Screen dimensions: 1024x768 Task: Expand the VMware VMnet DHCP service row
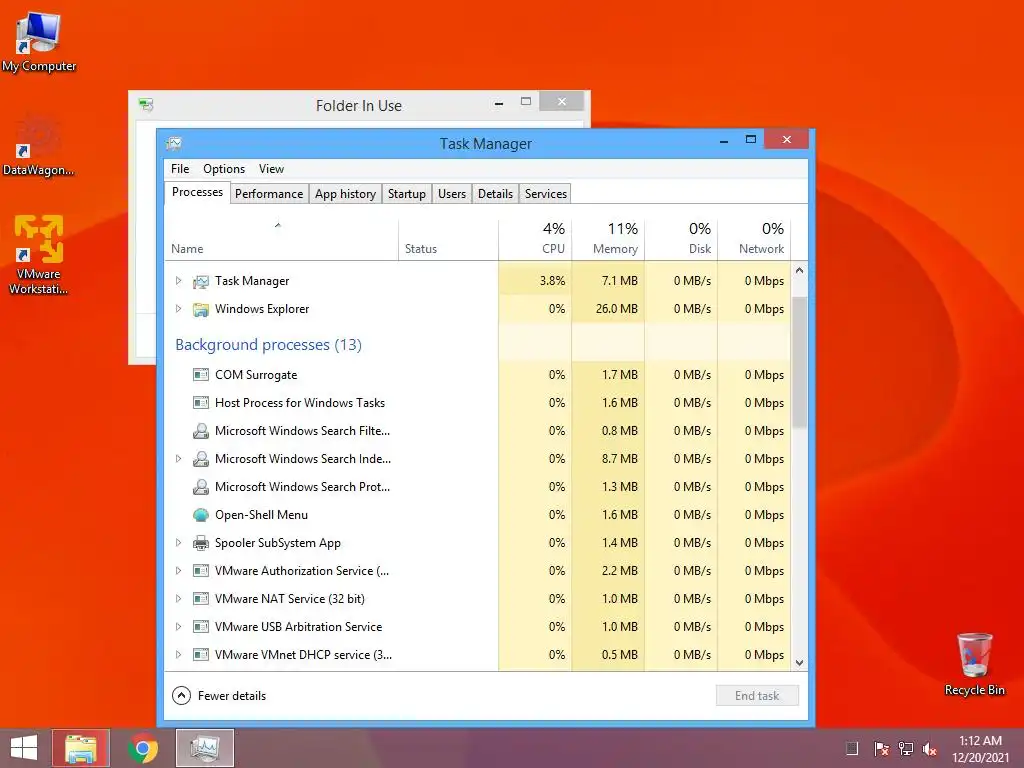pos(178,655)
